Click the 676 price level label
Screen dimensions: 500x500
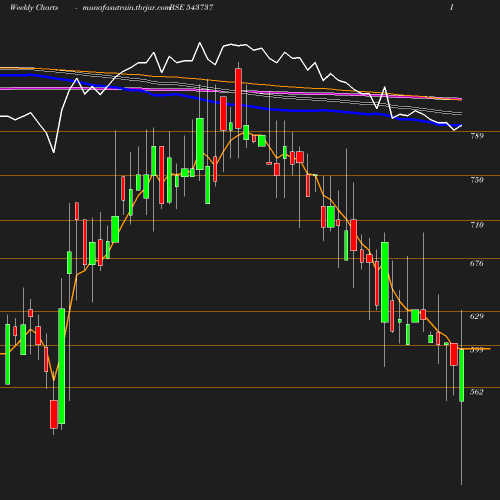tap(477, 263)
